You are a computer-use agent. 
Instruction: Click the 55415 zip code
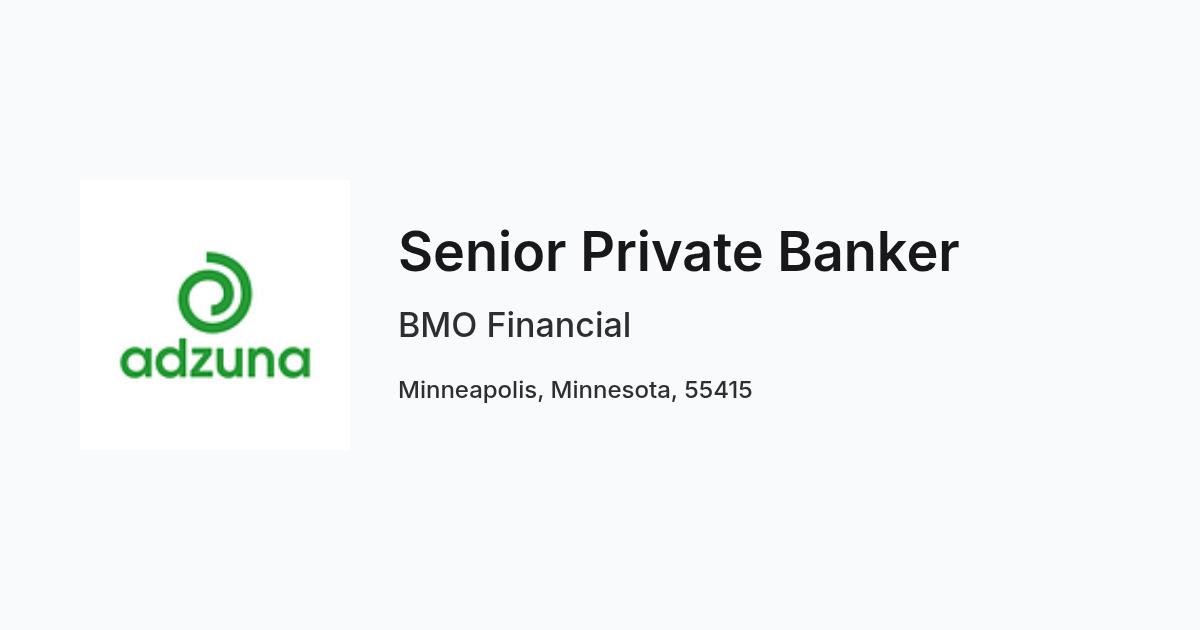point(718,390)
